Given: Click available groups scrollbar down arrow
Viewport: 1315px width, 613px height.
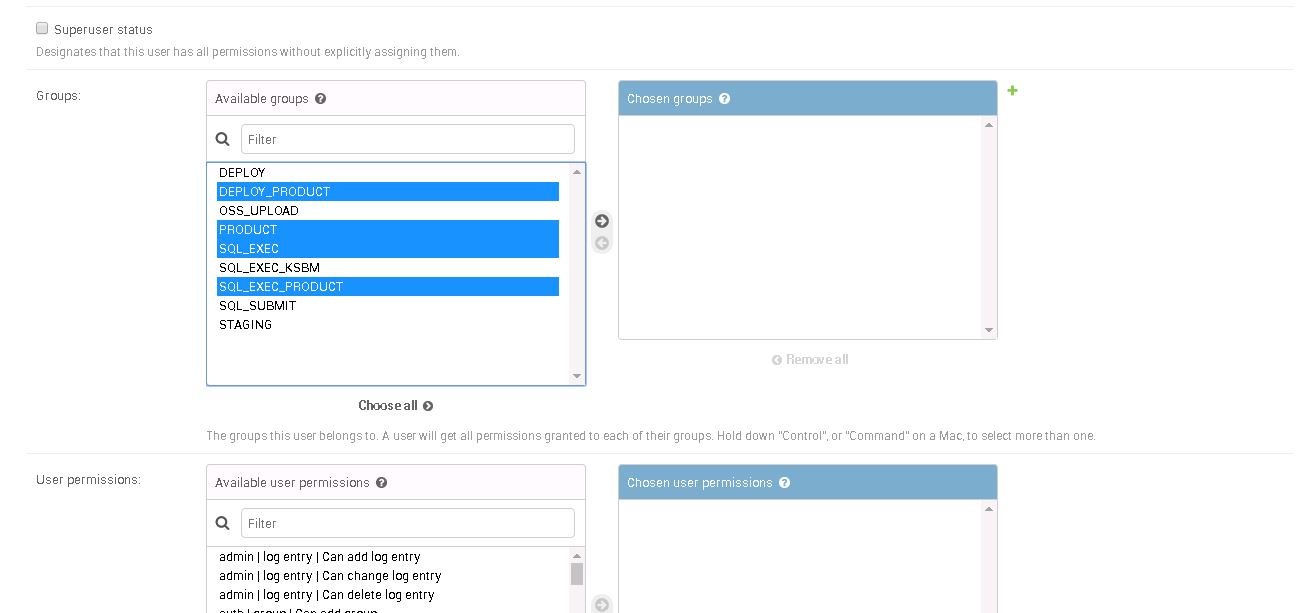Looking at the screenshot, I should coord(577,376).
